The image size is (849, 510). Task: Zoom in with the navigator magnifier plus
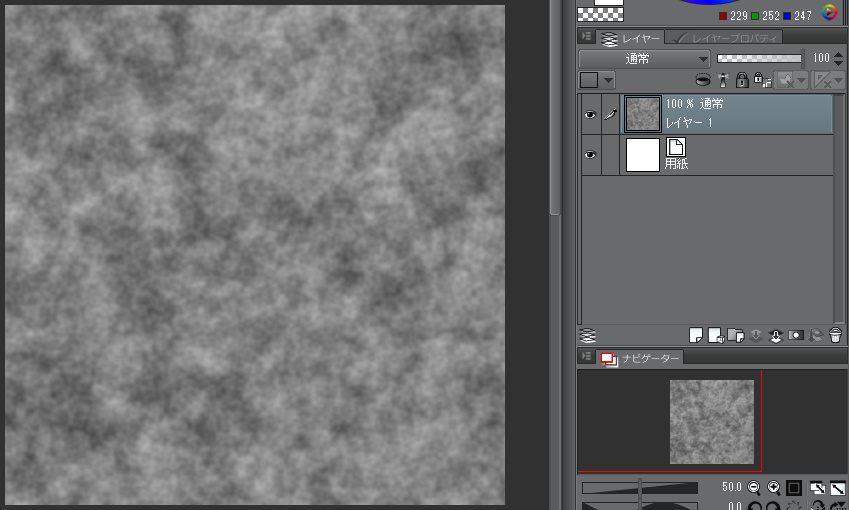(x=773, y=488)
